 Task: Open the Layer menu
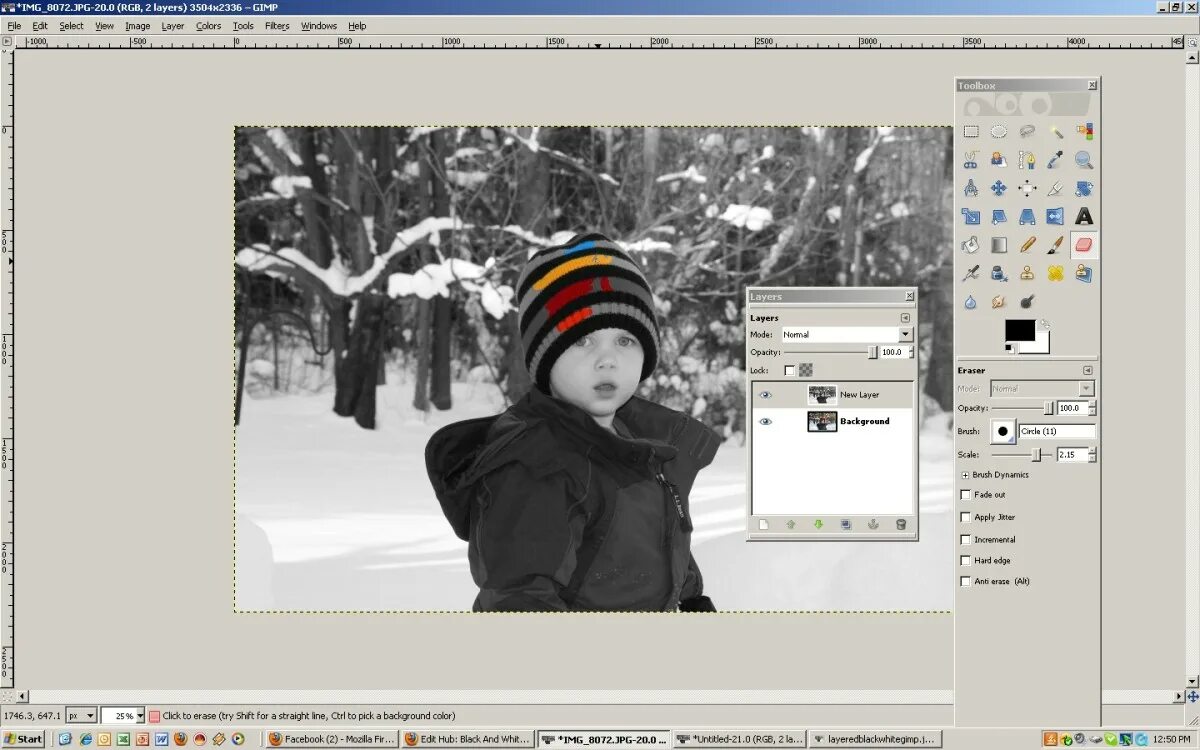pyautogui.click(x=173, y=26)
